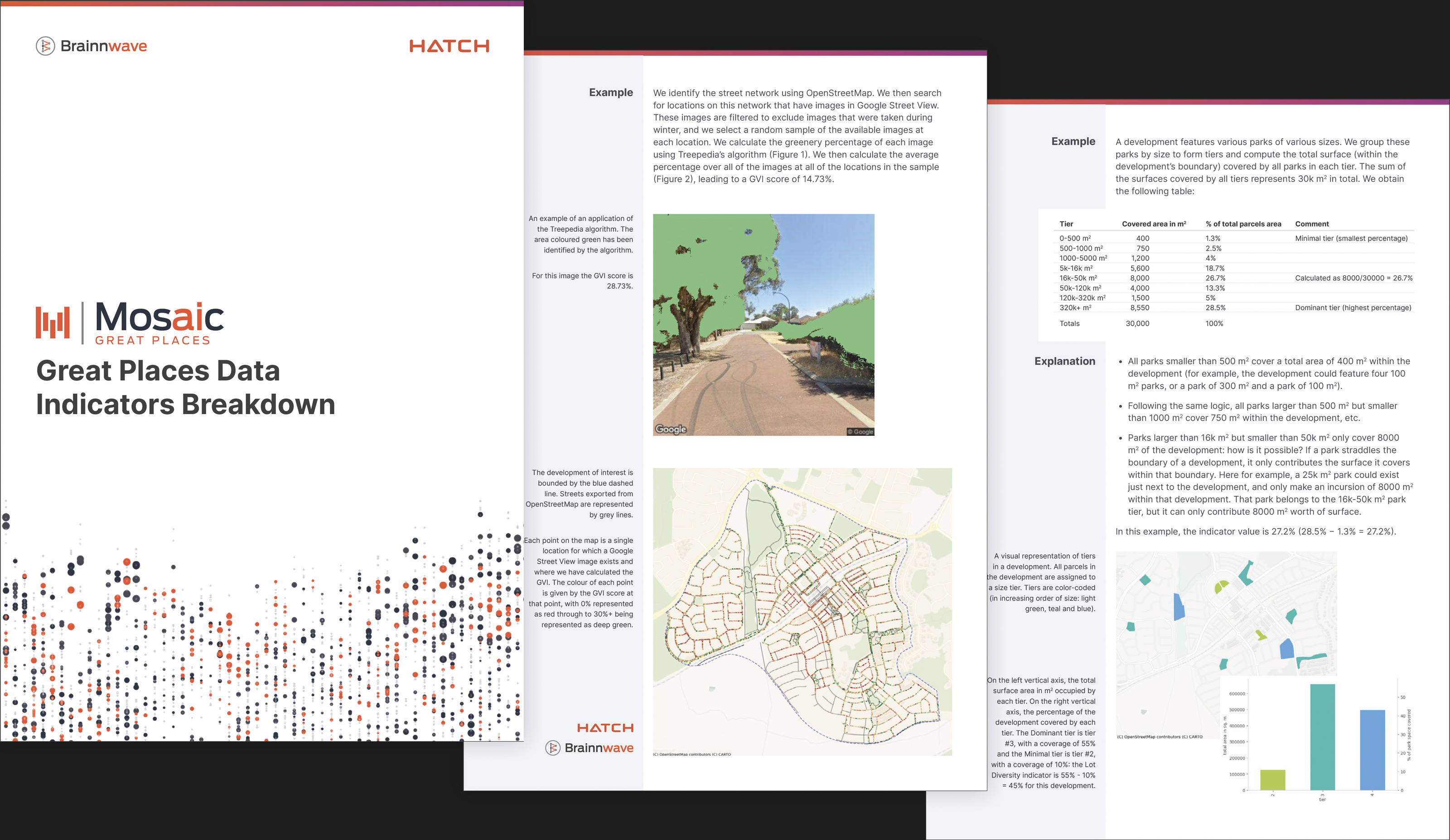Select the 'On the left vertical axis' caption

[1041, 733]
